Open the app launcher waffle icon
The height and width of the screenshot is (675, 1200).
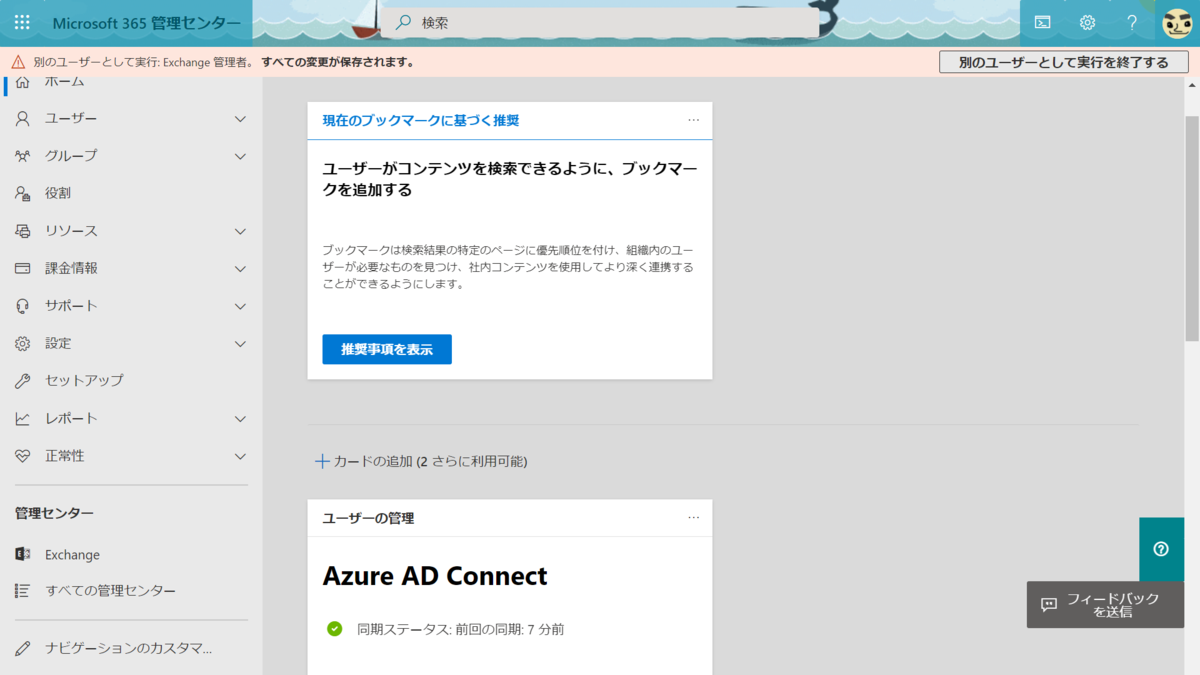tap(22, 22)
